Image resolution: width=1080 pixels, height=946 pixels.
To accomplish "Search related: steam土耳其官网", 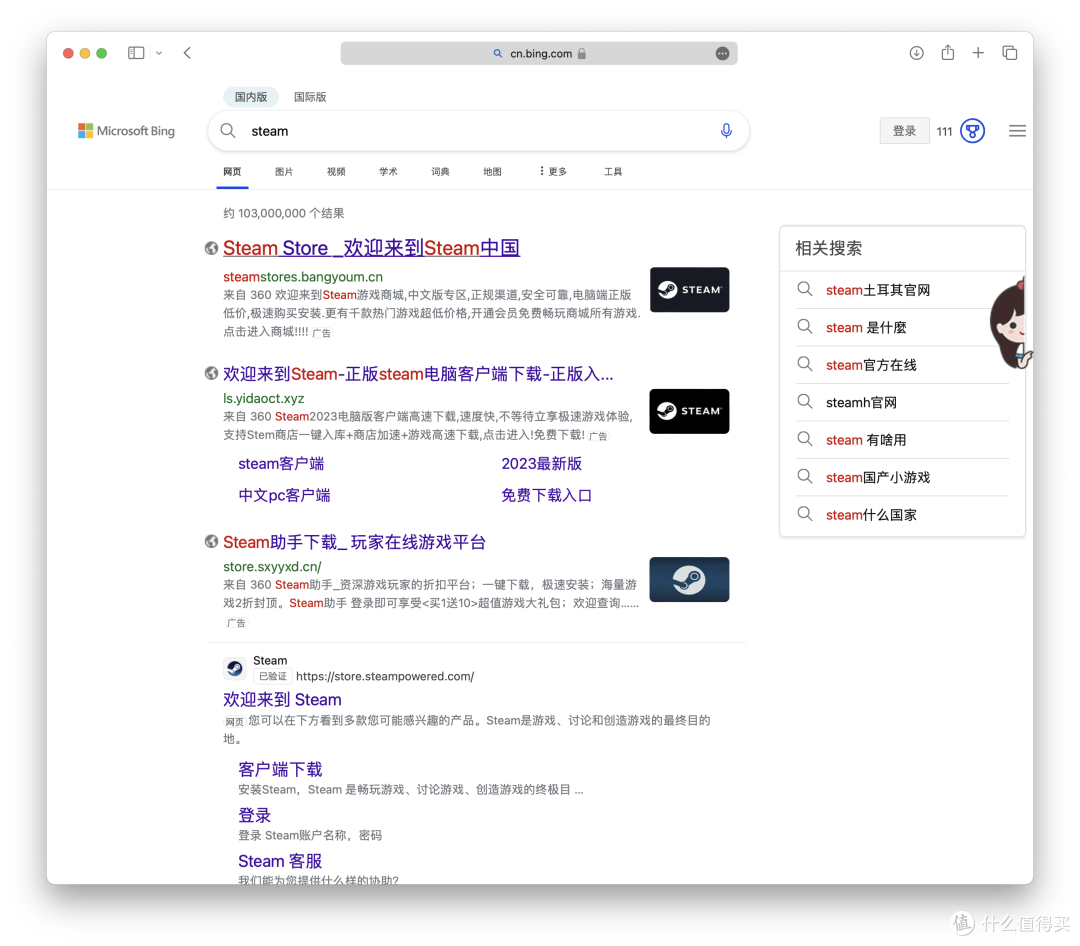I will pos(878,290).
